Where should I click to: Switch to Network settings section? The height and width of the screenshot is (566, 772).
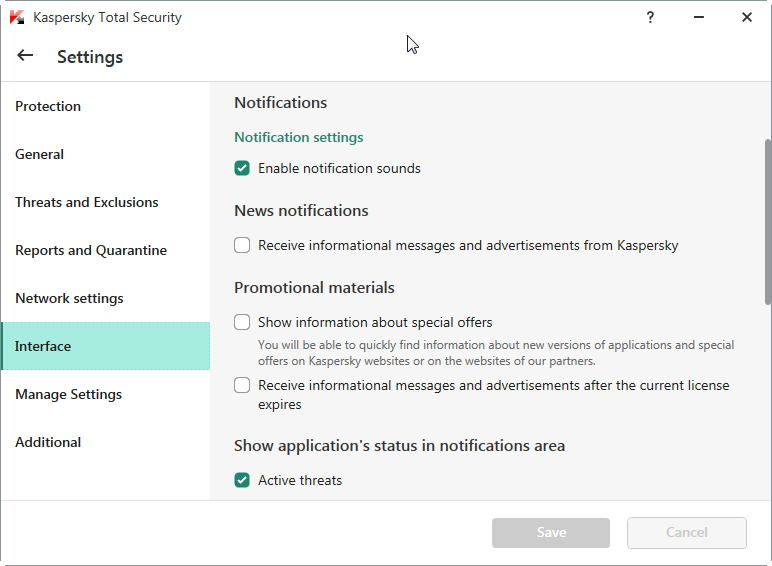pyautogui.click(x=106, y=298)
